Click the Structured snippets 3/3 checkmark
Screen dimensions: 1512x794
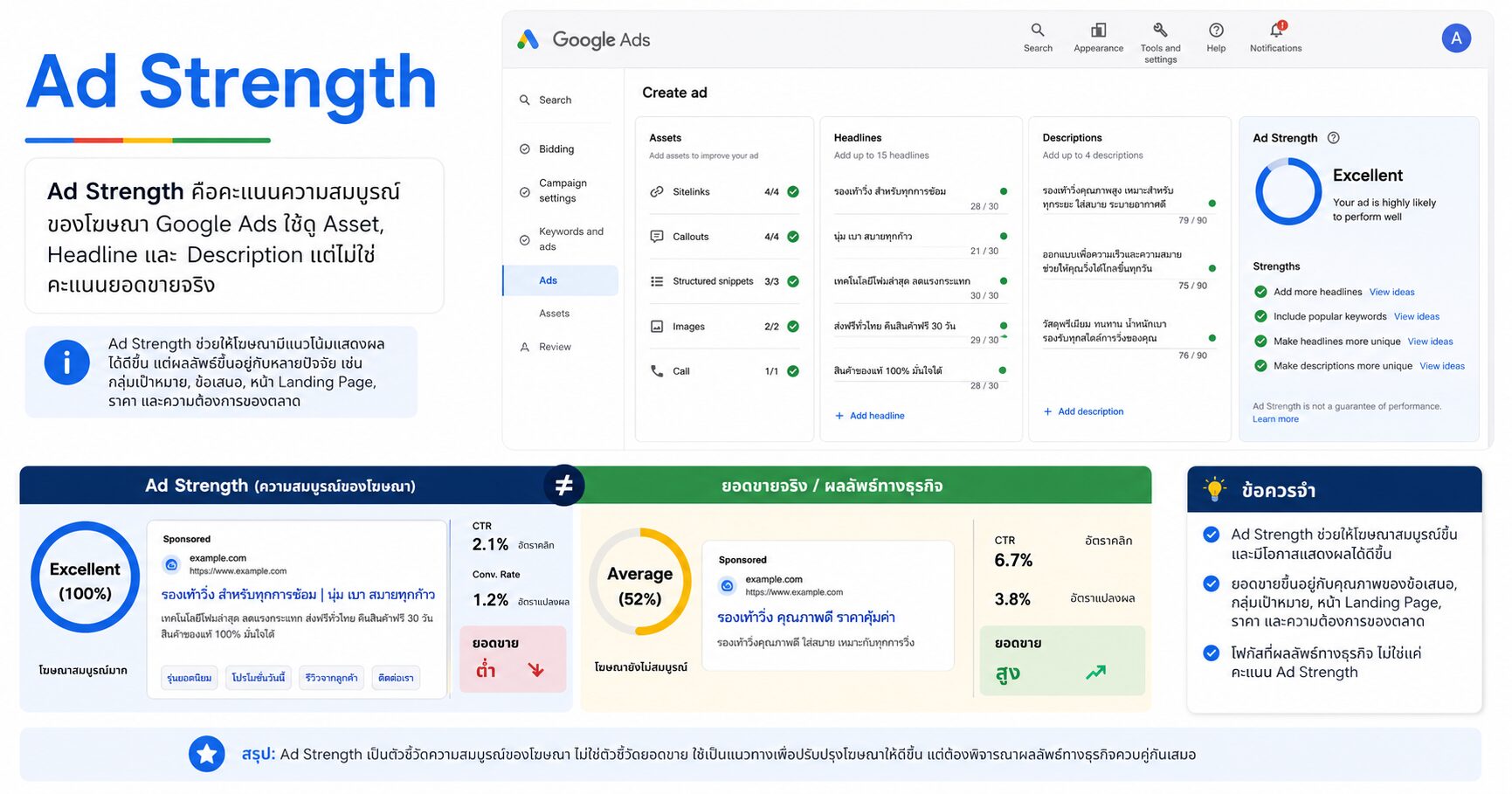pyautogui.click(x=793, y=281)
